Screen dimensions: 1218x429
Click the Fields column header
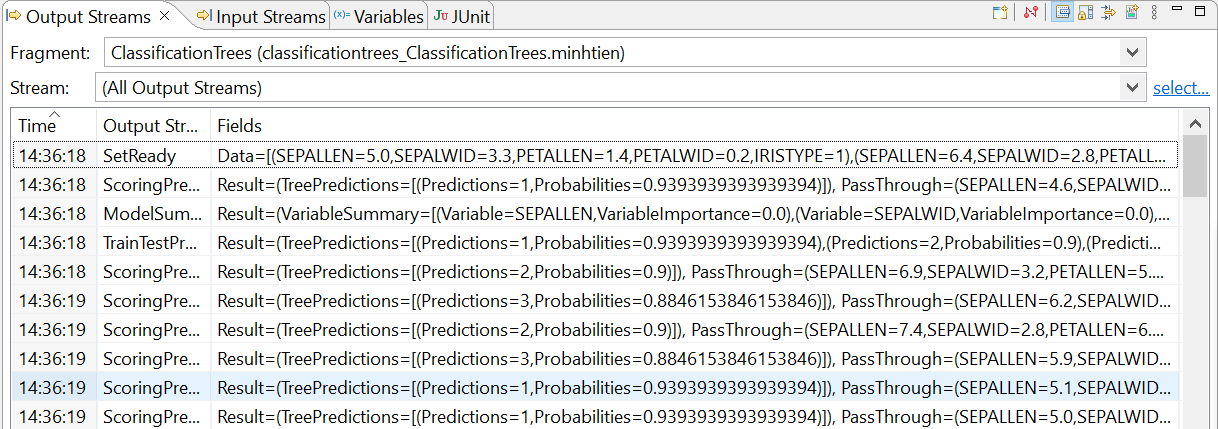click(x=240, y=126)
